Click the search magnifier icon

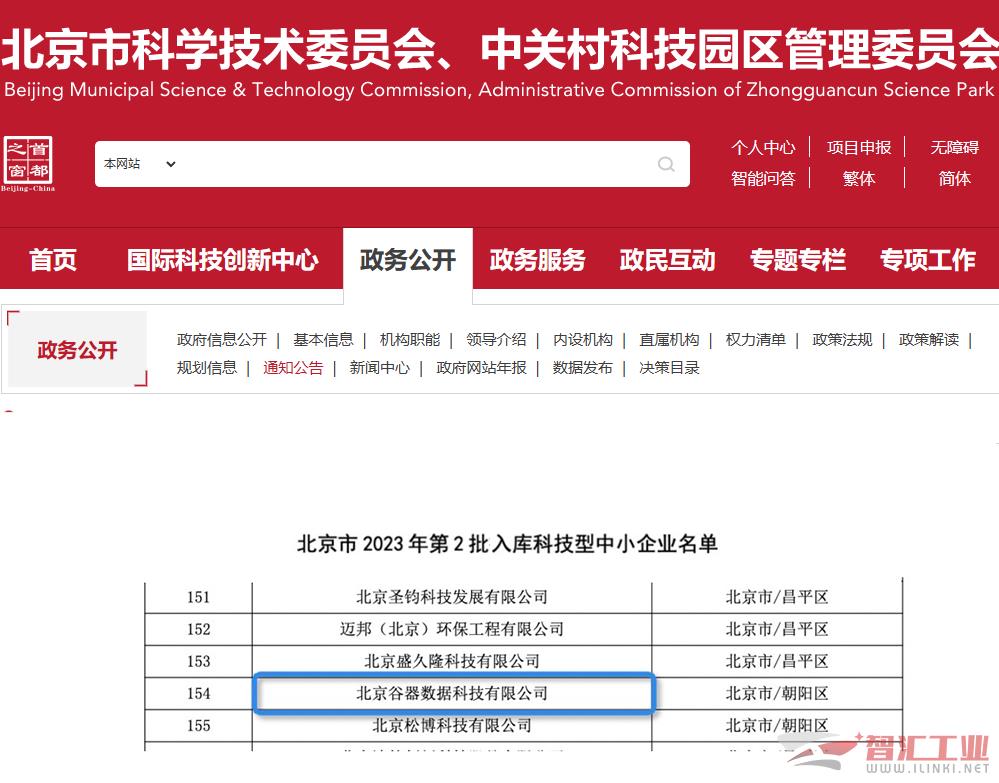pos(666,164)
